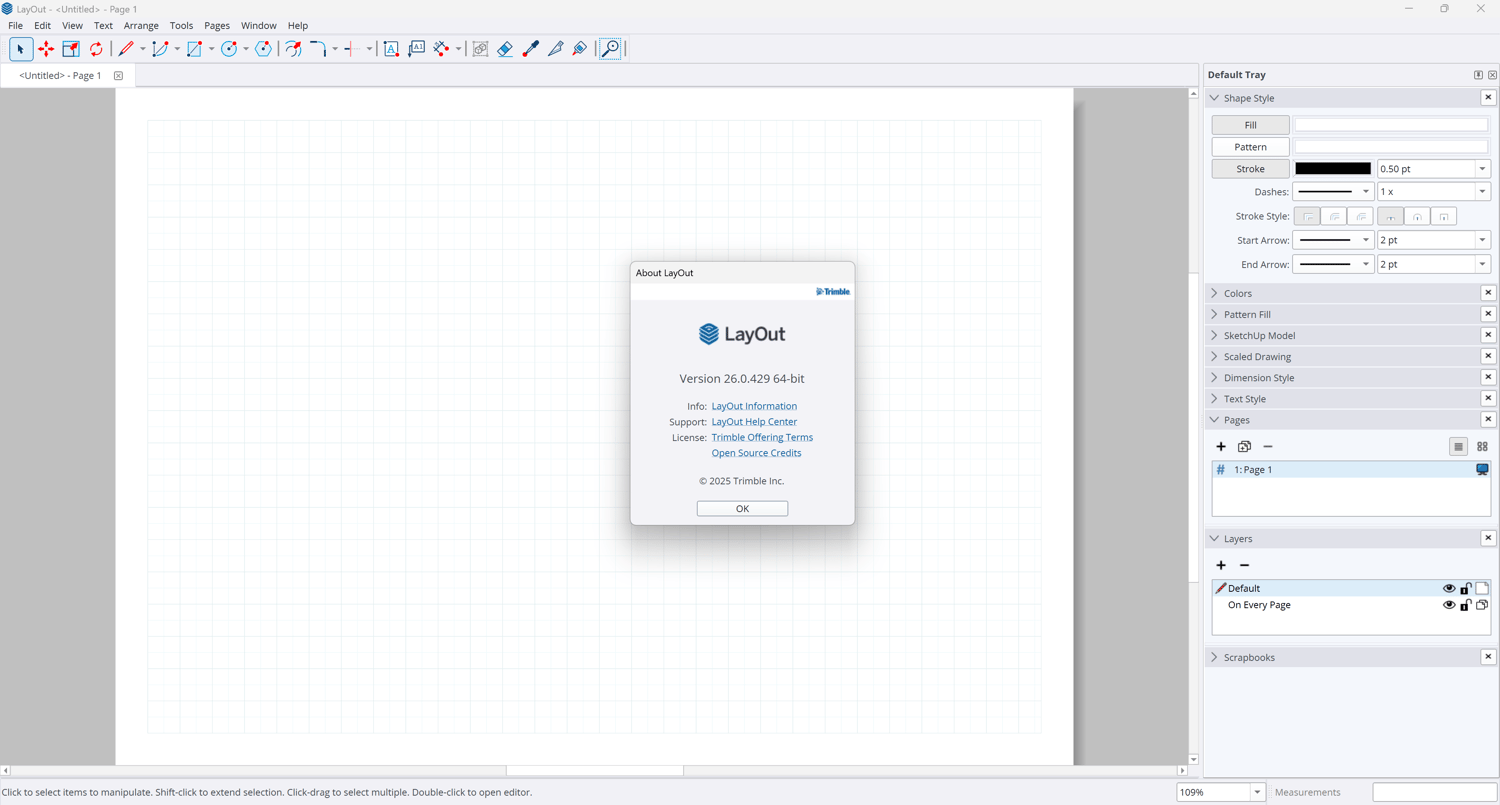Toggle Default layer sharing across pages
The height and width of the screenshot is (805, 1500).
[x=1482, y=589]
